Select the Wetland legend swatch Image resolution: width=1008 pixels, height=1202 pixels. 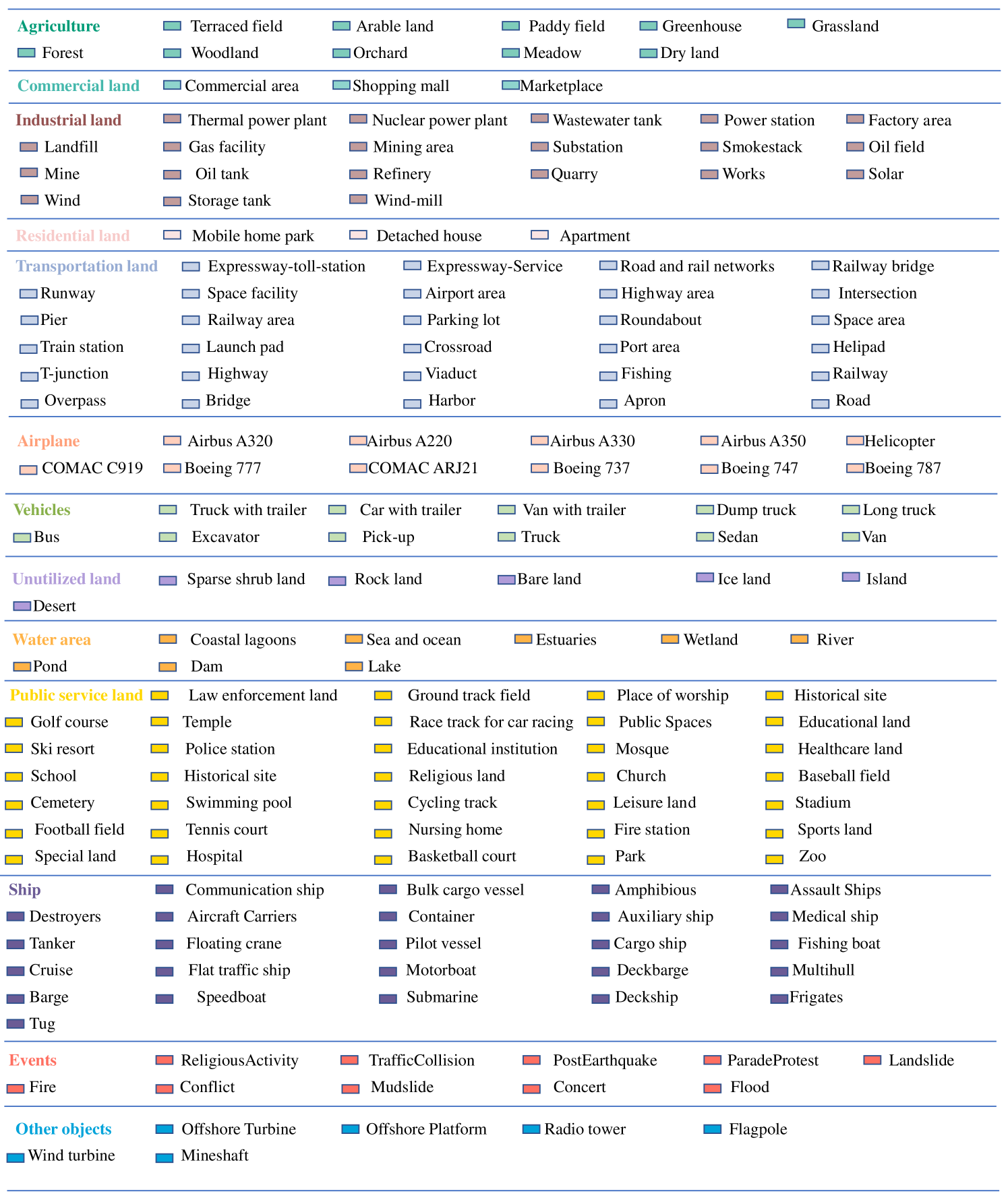(670, 639)
